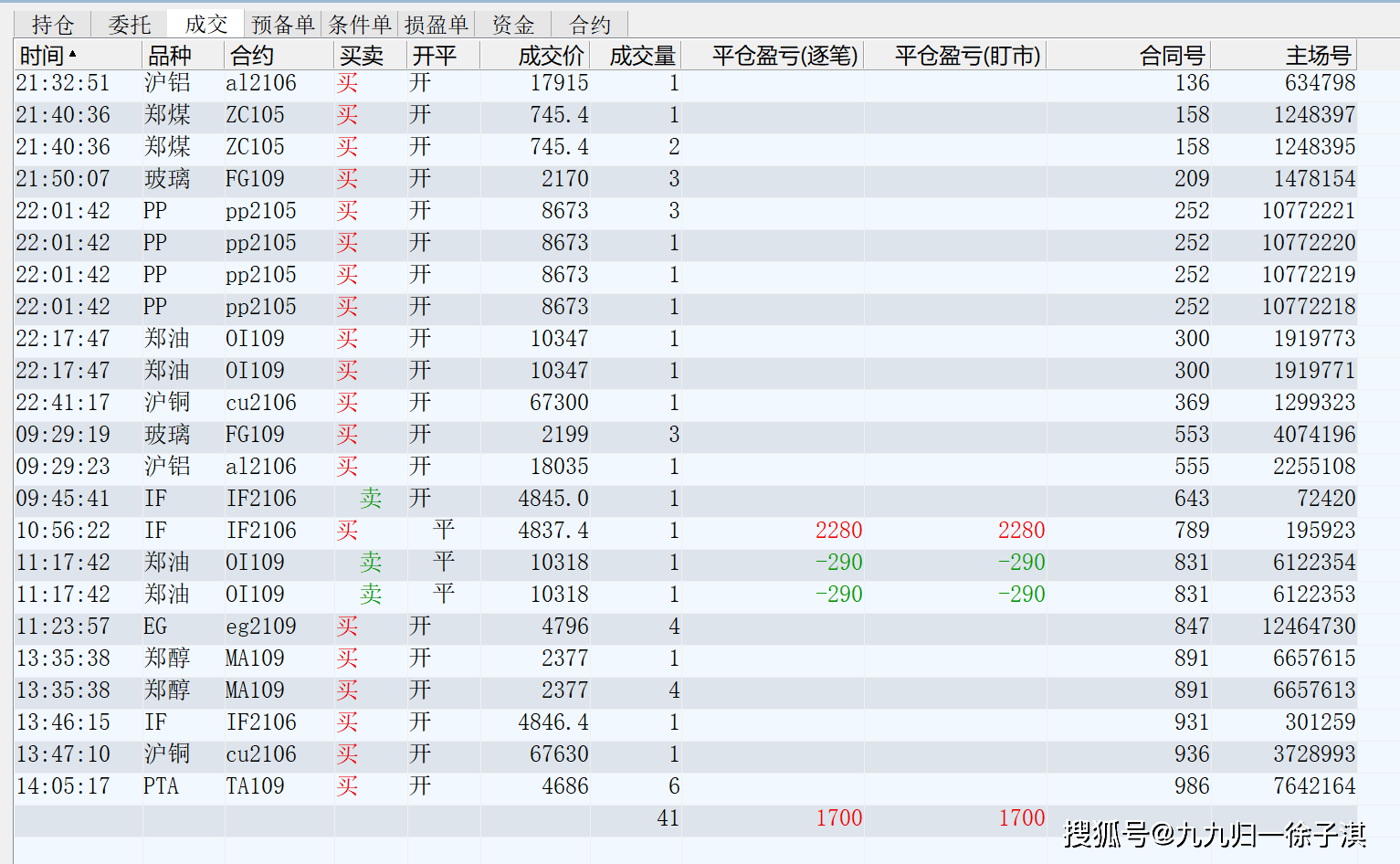Screen dimensions: 1400x864
Task: Open the 委托 tab
Action: click(x=129, y=25)
